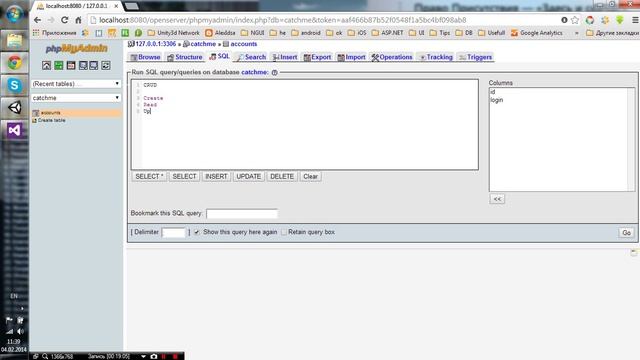Open Visual Studio from the taskbar

pyautogui.click(x=14, y=130)
